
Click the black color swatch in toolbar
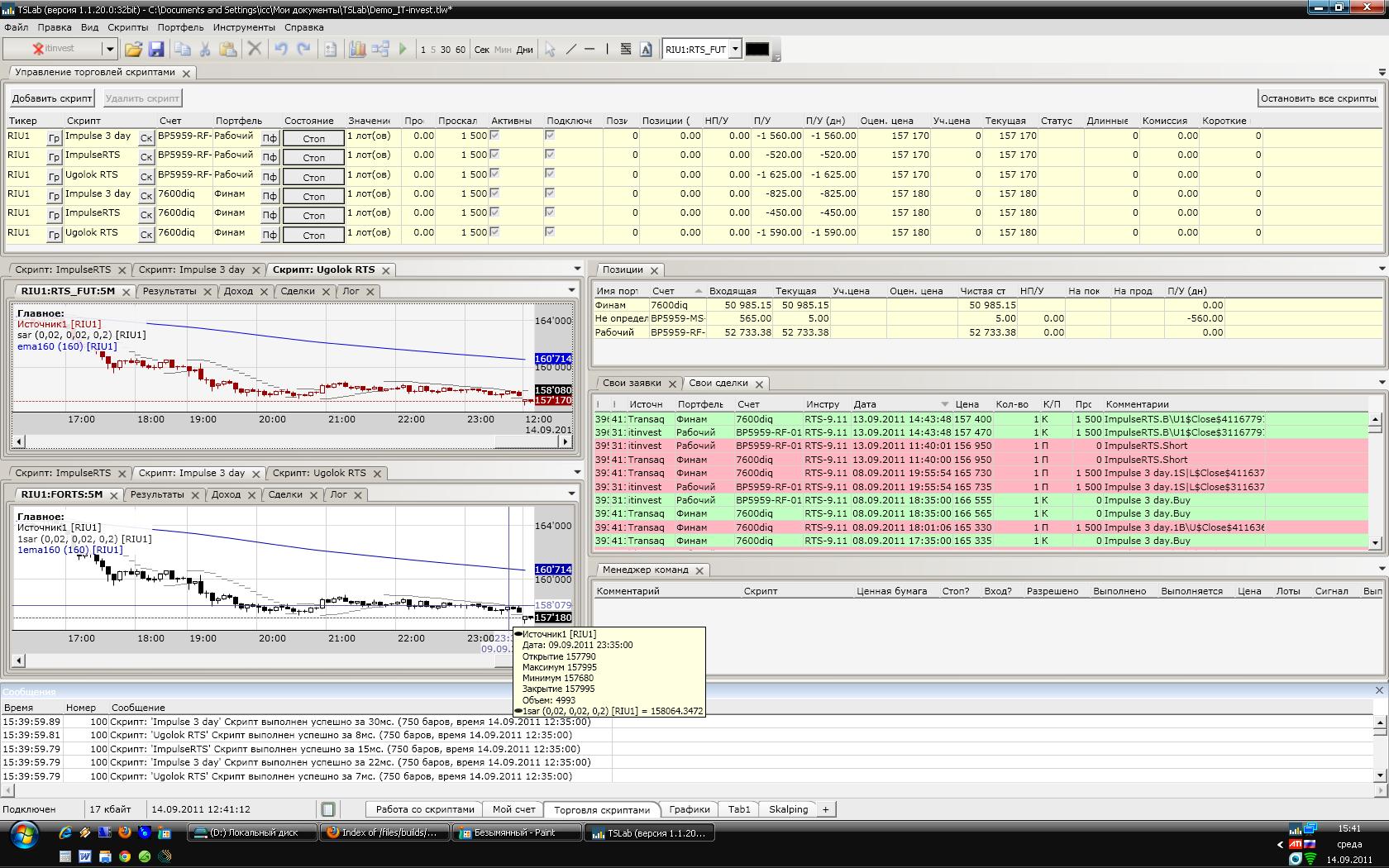point(757,50)
